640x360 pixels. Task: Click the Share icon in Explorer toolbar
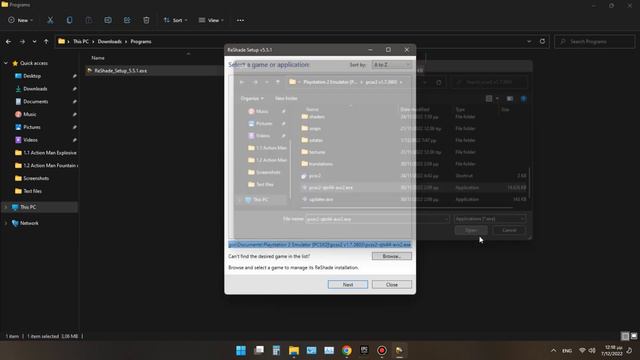(127, 20)
